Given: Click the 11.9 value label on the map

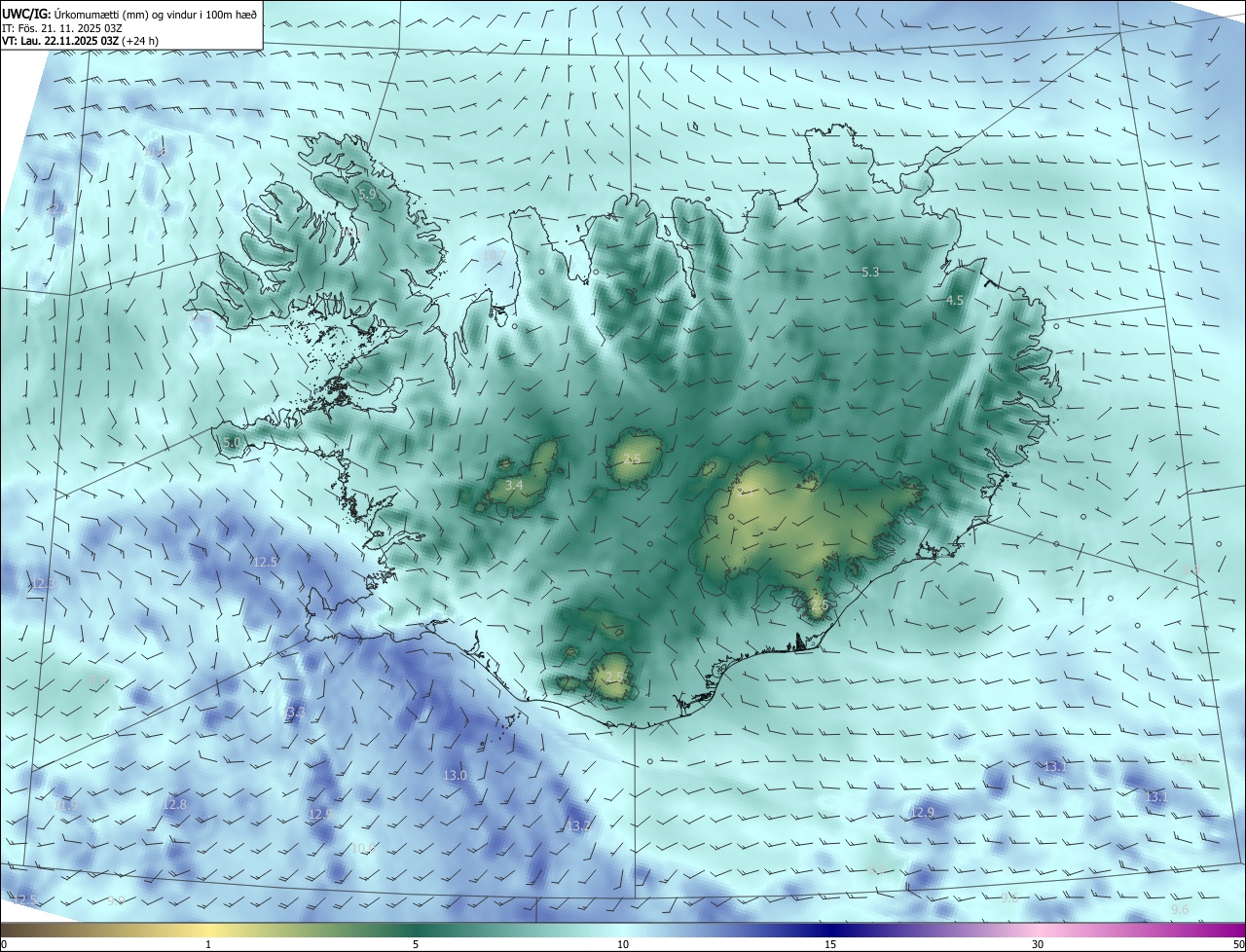Looking at the screenshot, I should [65, 806].
